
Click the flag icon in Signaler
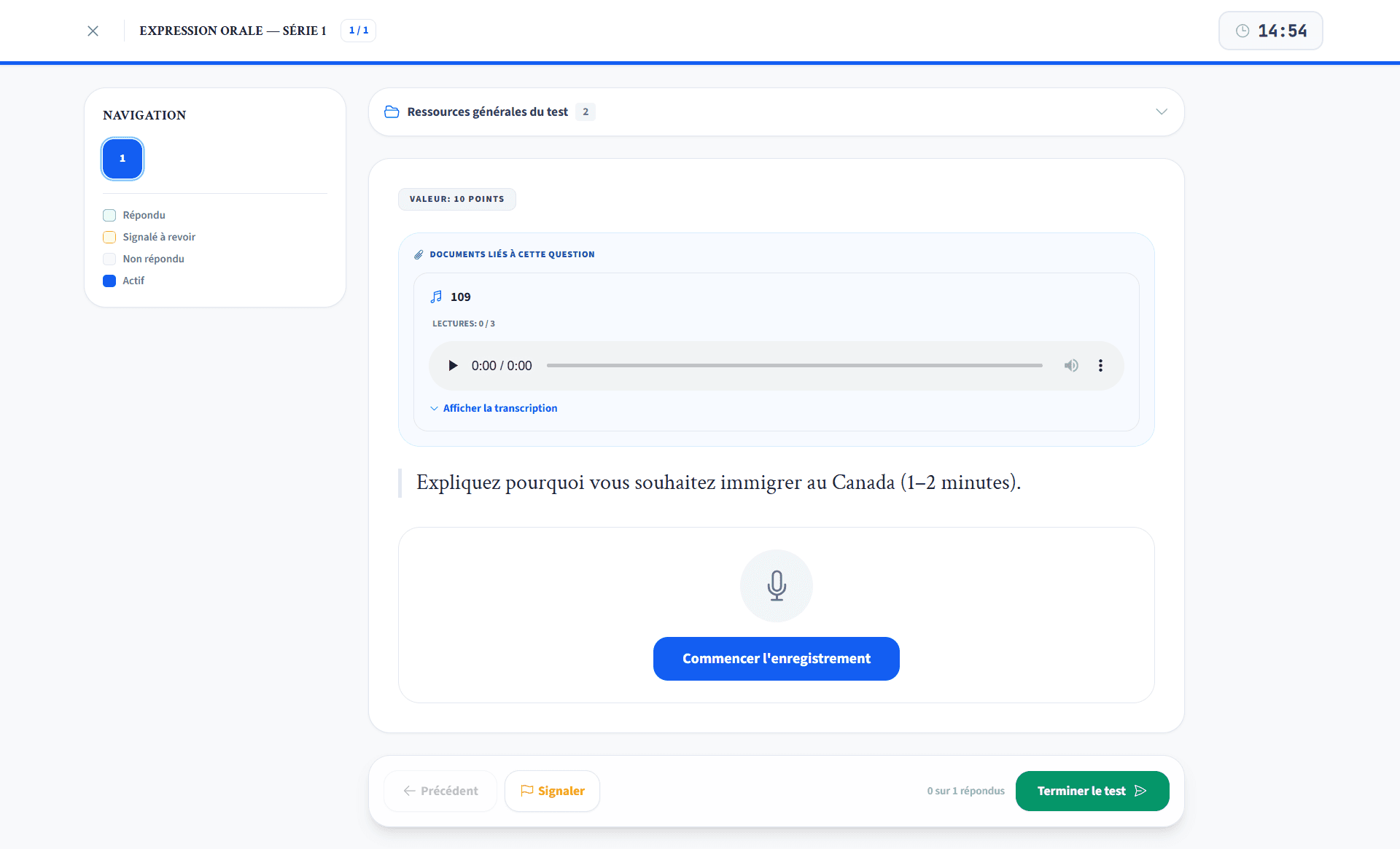pyautogui.click(x=527, y=791)
